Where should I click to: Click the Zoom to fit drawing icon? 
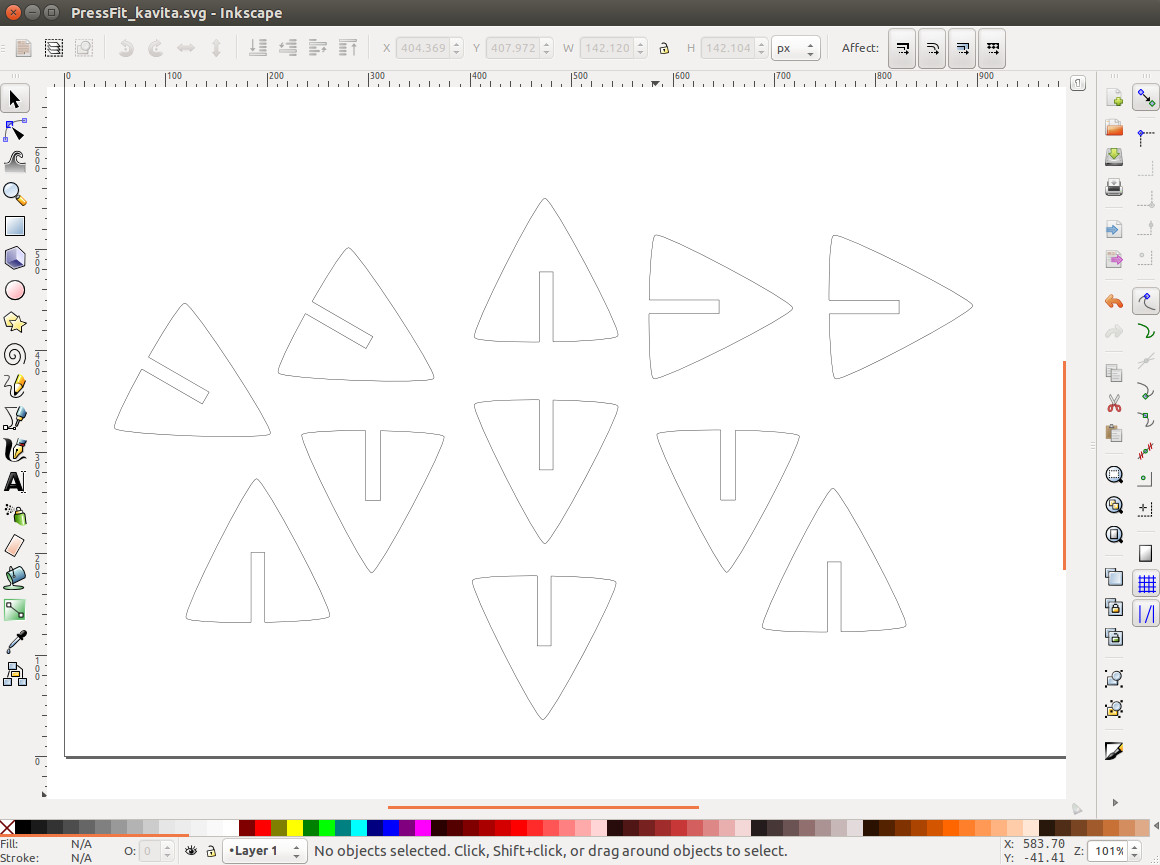pos(1114,505)
